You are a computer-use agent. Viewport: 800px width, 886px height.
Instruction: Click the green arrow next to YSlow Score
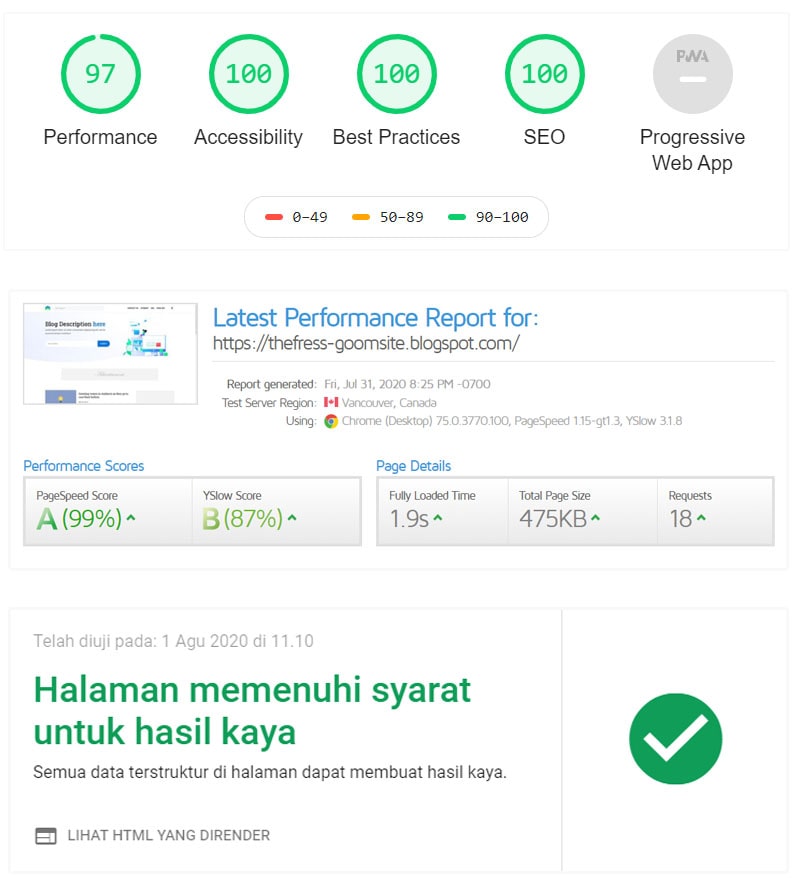pos(292,518)
